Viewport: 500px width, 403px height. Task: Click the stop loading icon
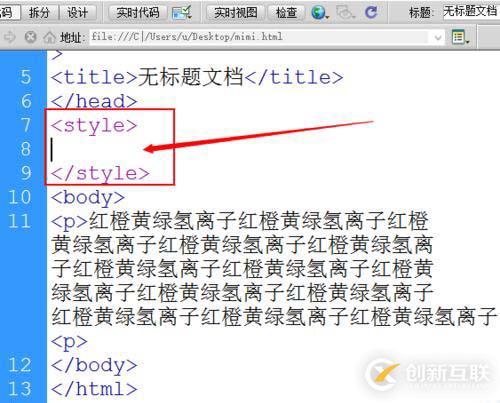30,37
